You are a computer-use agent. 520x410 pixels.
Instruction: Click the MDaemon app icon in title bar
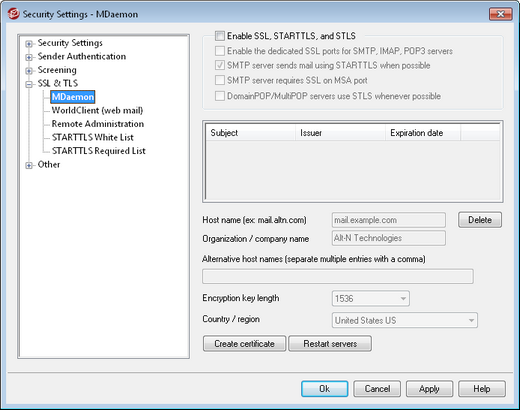[13, 14]
